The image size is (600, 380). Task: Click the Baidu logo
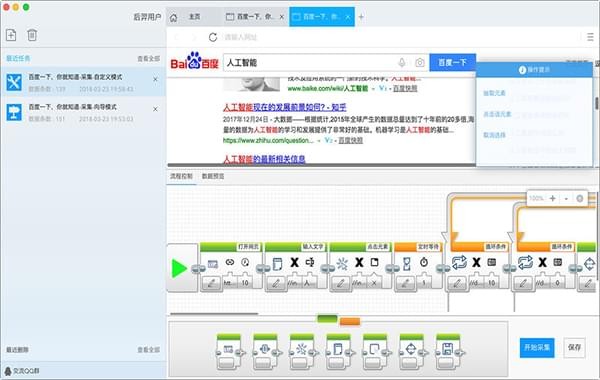[x=194, y=61]
